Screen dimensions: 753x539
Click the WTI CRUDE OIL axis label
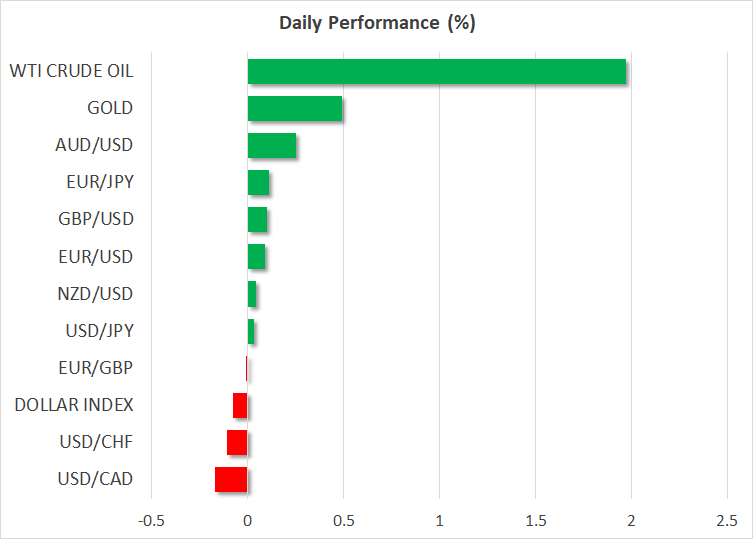pyautogui.click(x=71, y=71)
